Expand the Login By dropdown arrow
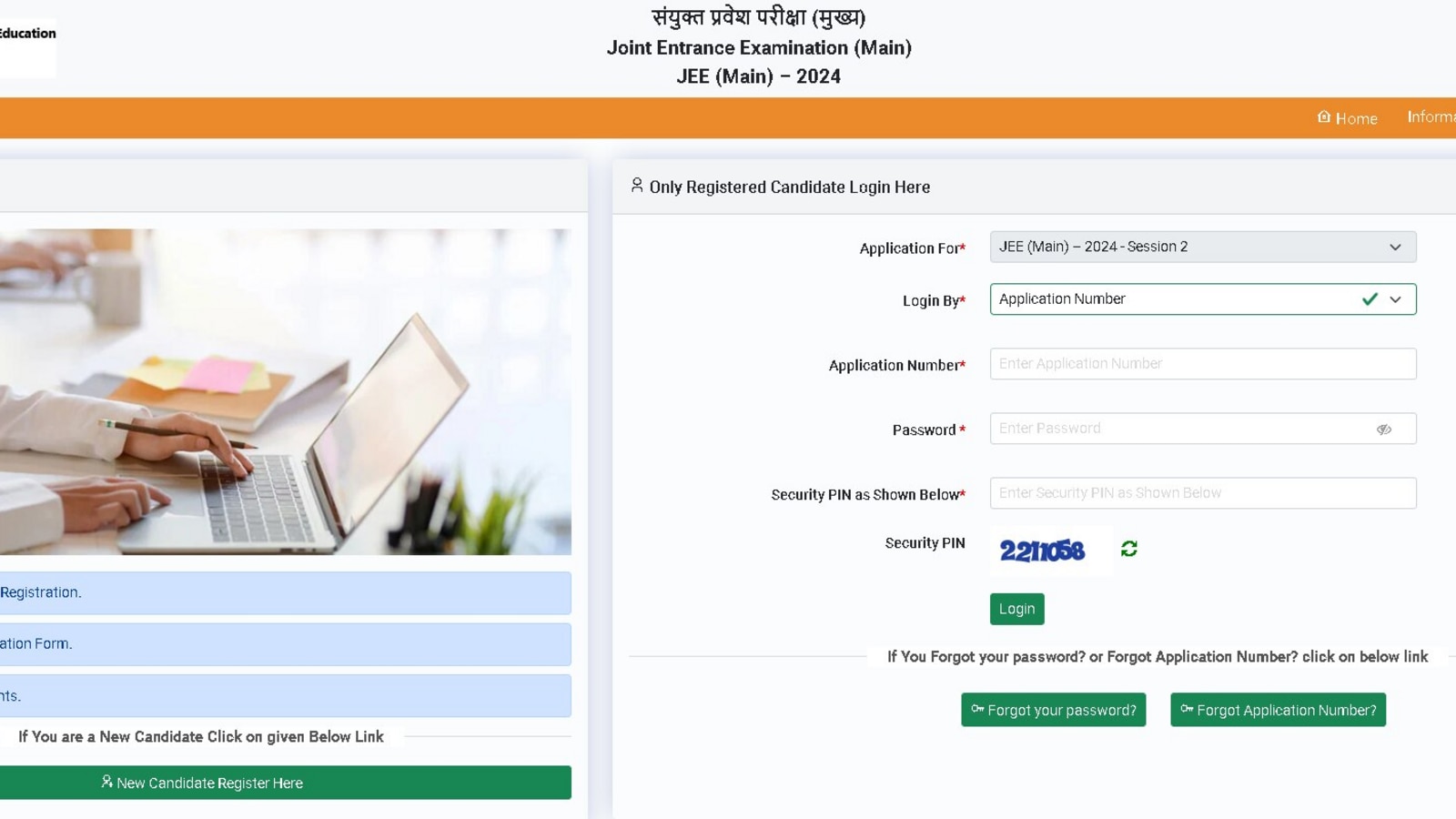The width and height of the screenshot is (1456, 819). (x=1395, y=299)
